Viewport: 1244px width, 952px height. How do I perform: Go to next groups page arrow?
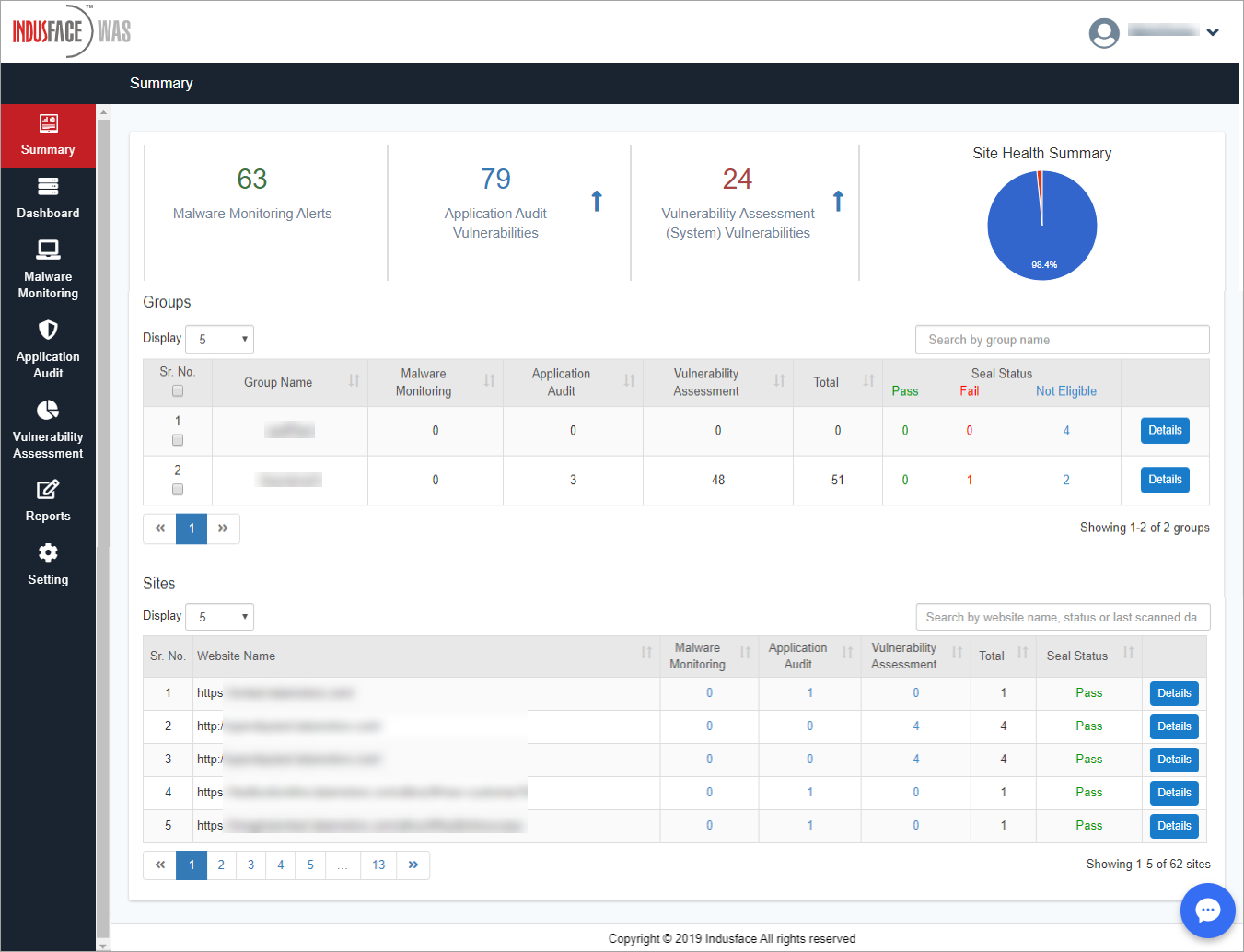223,528
